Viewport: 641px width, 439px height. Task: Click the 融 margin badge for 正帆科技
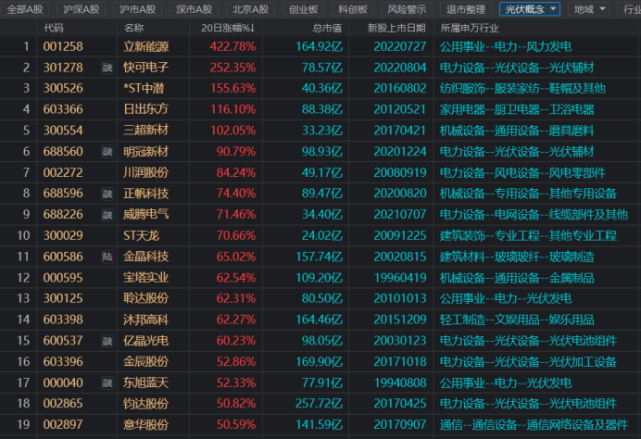[x=107, y=193]
